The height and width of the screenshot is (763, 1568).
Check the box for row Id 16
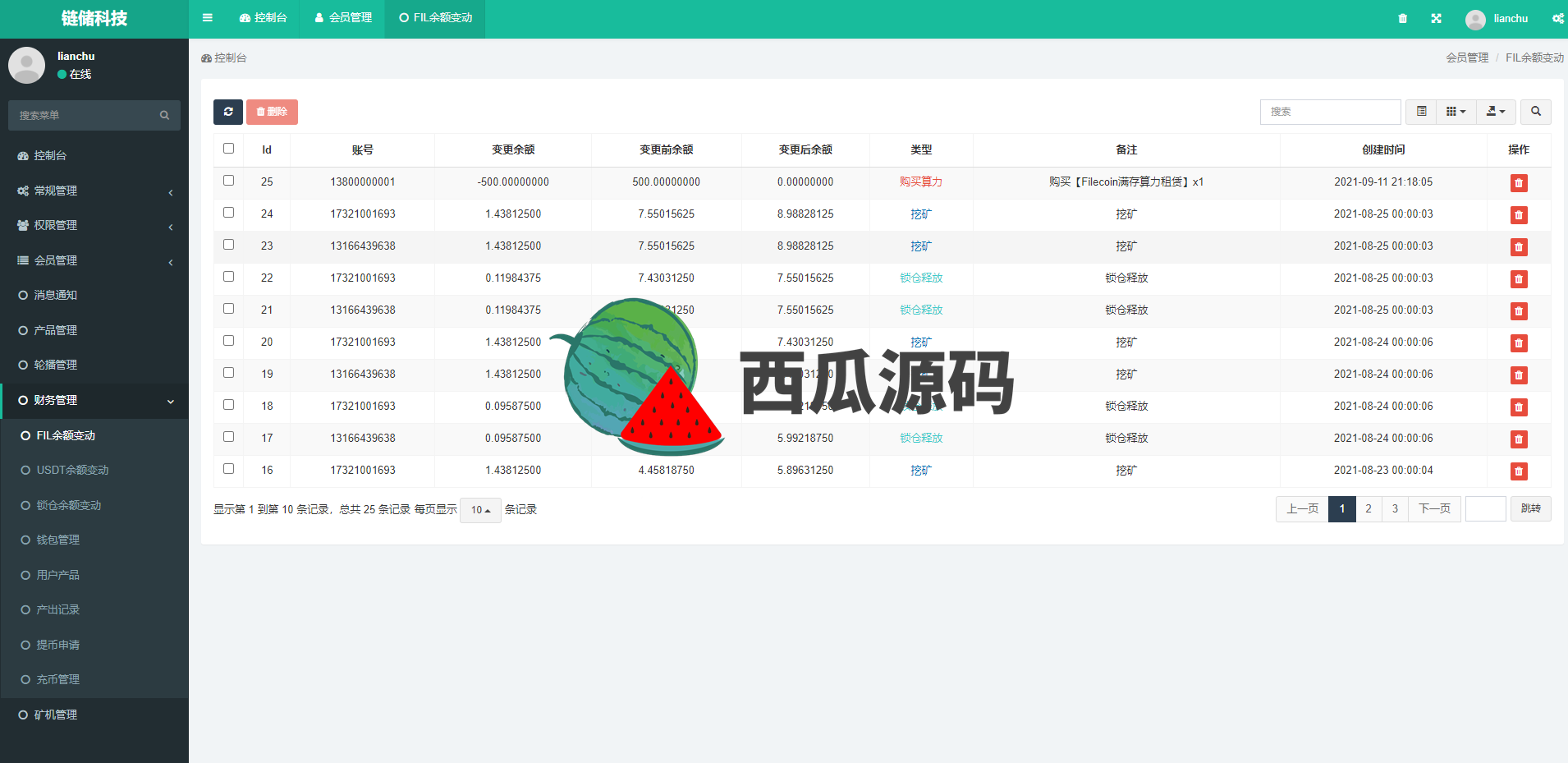[228, 469]
